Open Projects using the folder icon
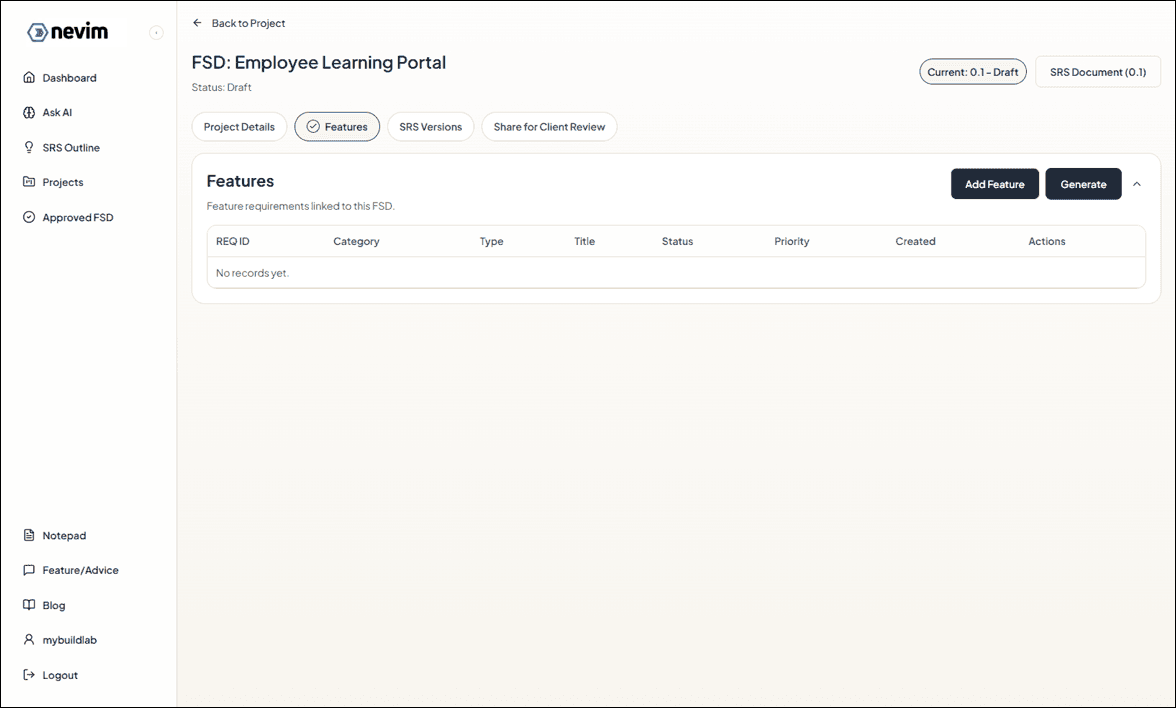1176x708 pixels. (x=30, y=182)
